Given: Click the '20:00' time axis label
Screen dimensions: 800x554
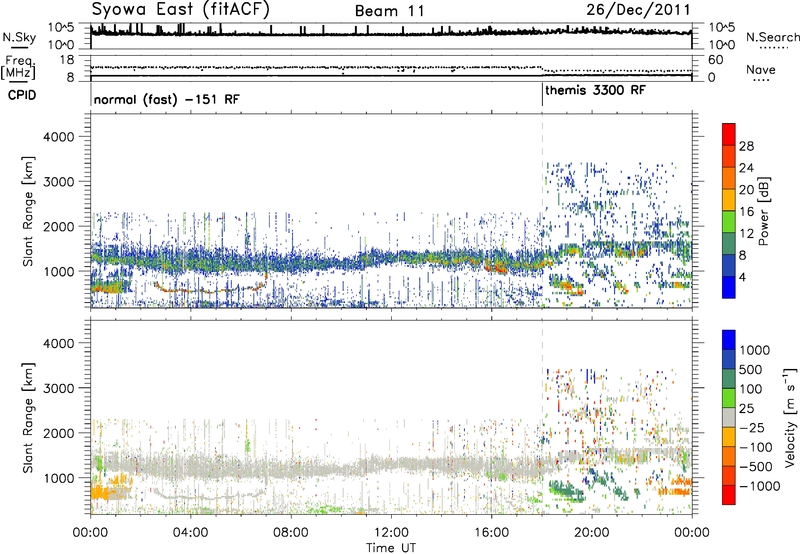Looking at the screenshot, I should coord(591,533).
